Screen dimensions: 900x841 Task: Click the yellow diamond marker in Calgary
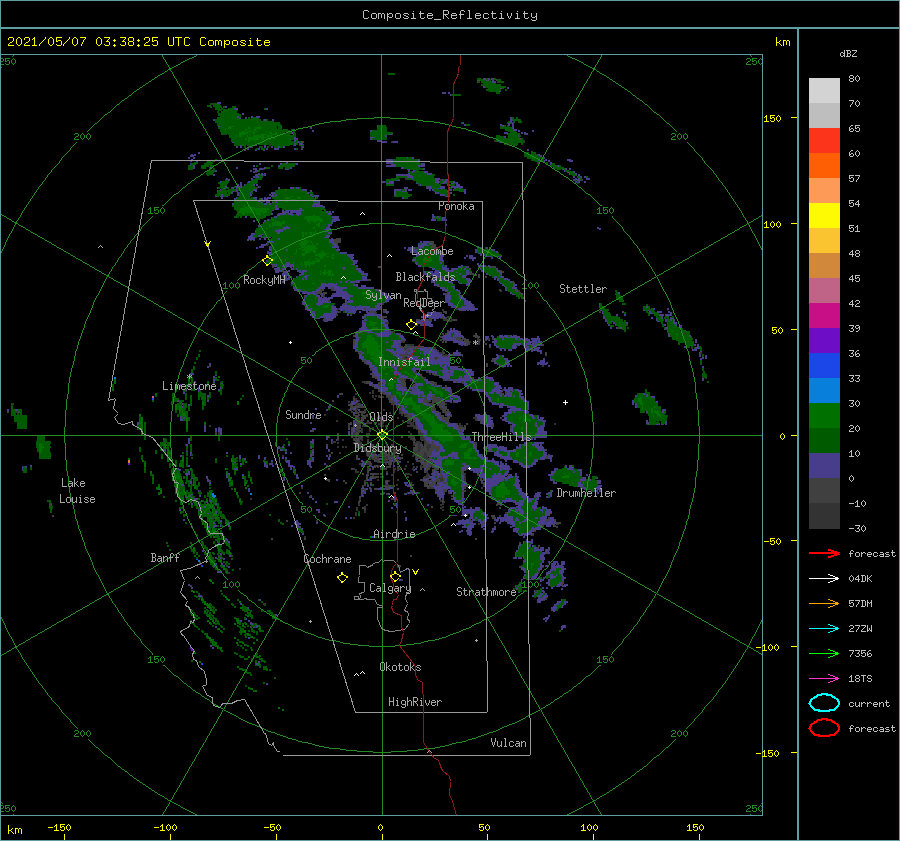pyautogui.click(x=395, y=576)
